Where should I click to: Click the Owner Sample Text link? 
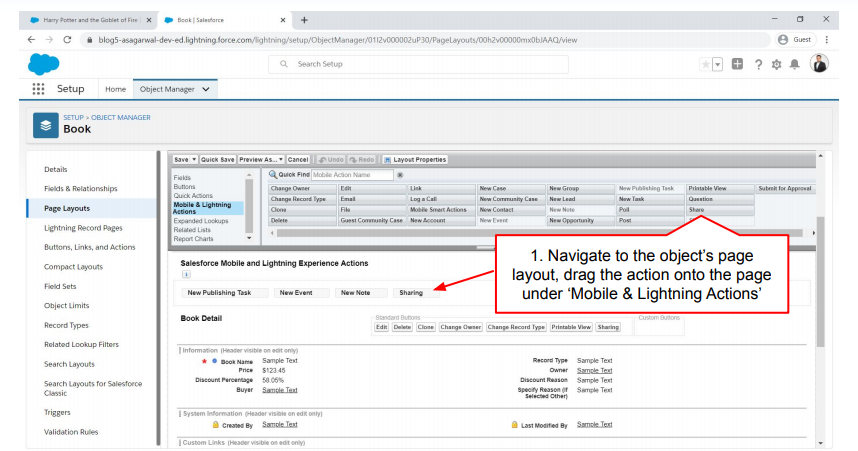click(594, 371)
